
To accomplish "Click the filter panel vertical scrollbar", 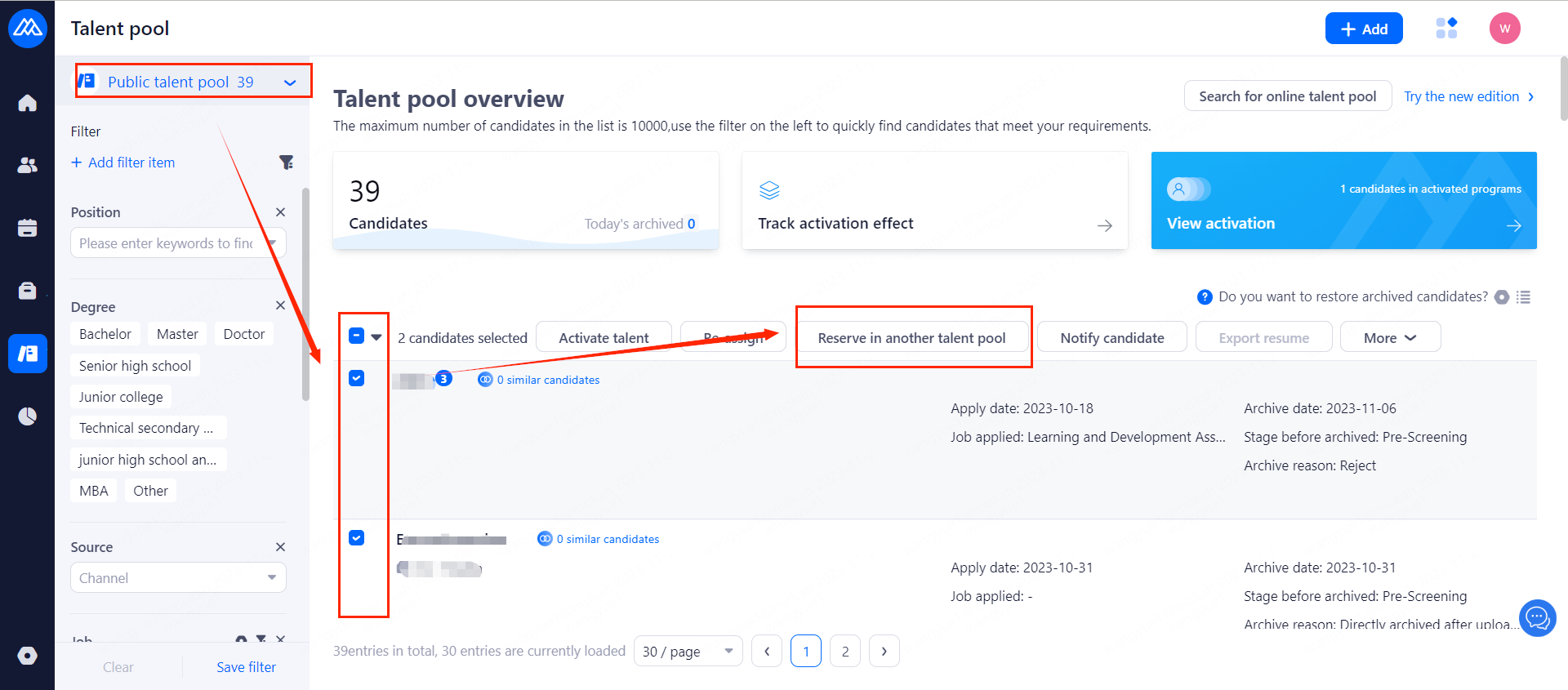I will point(305,294).
